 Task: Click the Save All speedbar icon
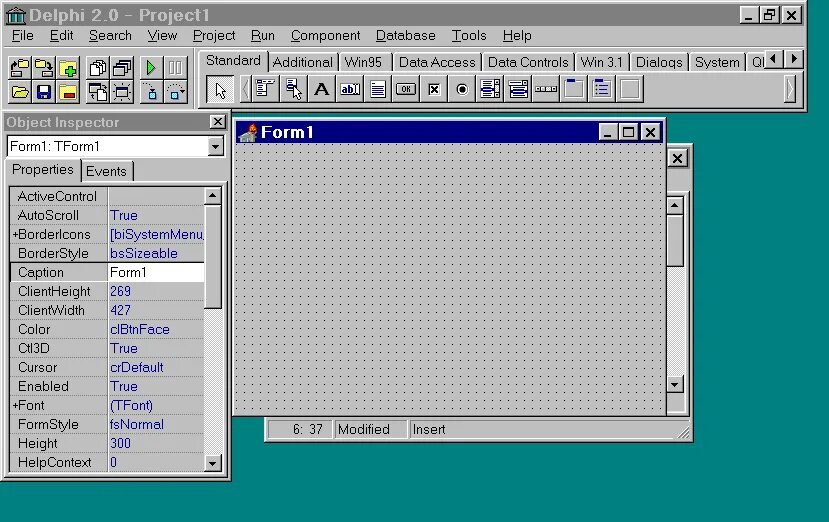(44, 68)
